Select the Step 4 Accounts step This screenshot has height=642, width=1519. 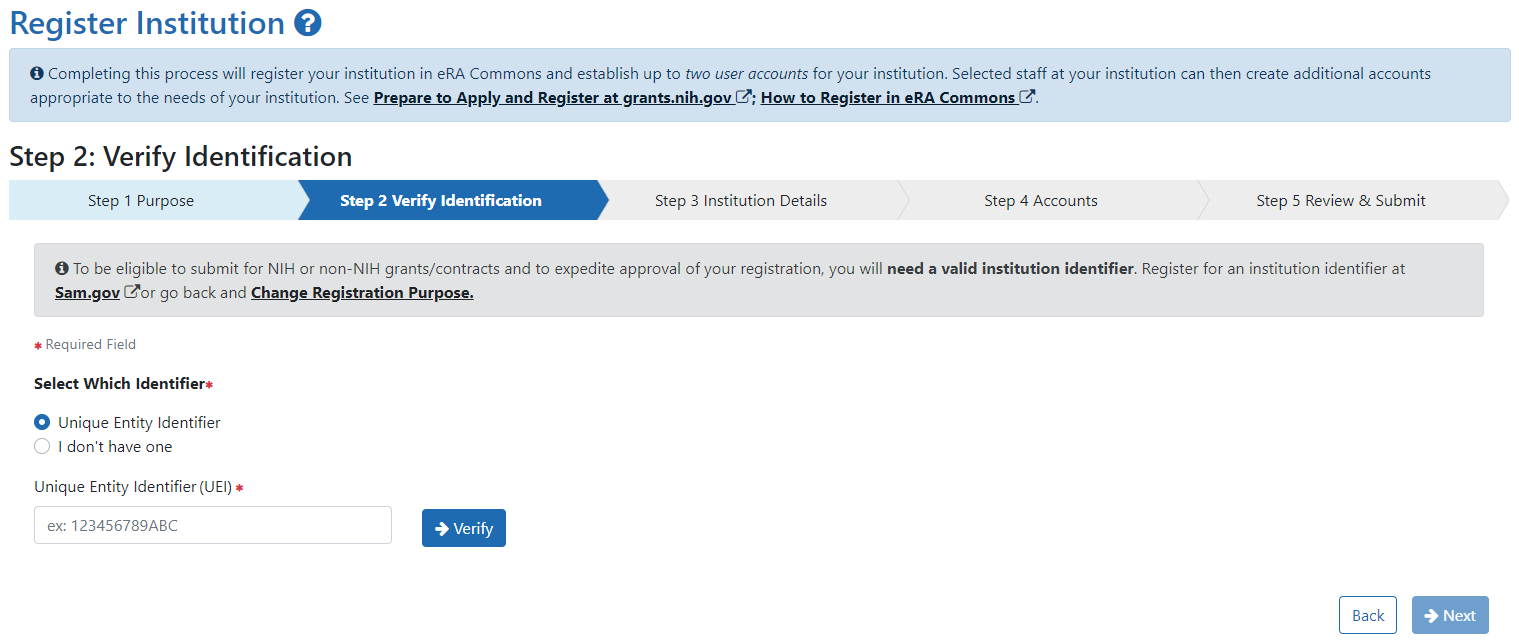[x=1040, y=201]
